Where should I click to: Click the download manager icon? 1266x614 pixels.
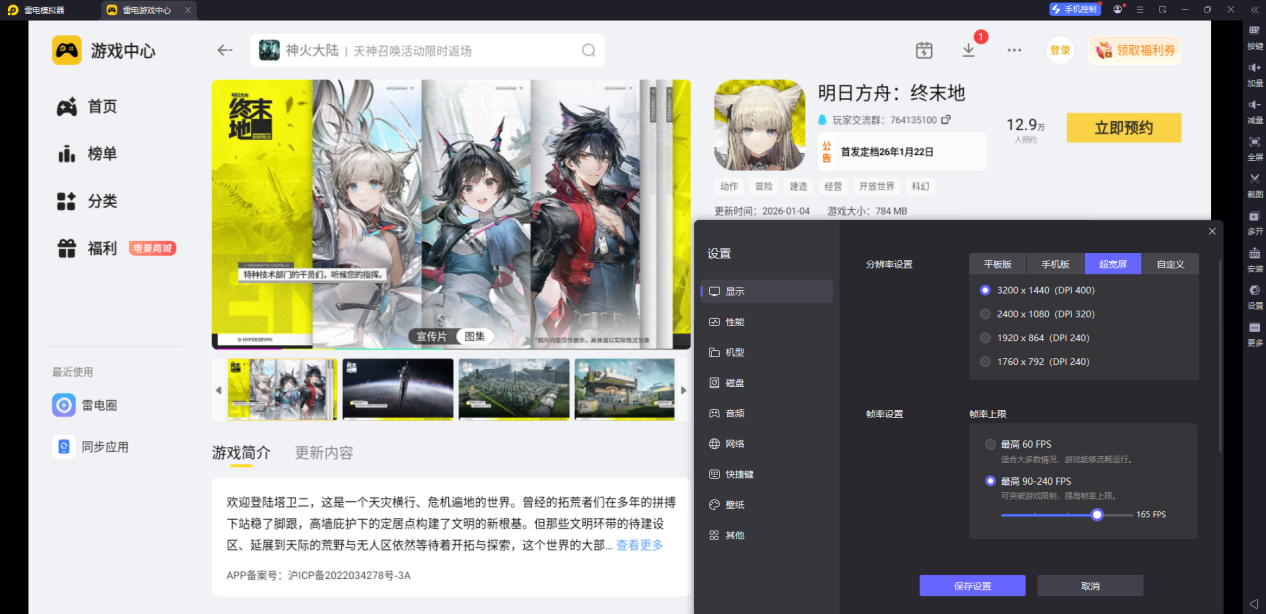pyautogui.click(x=968, y=50)
